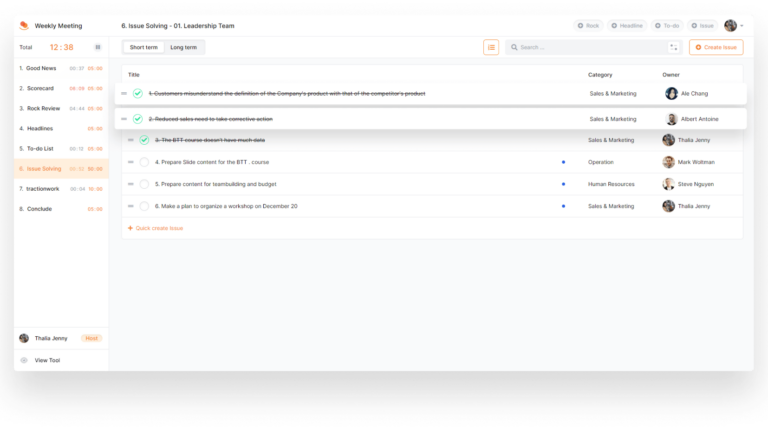Click the expand icon in search bar
The image size is (768, 430).
[x=674, y=47]
